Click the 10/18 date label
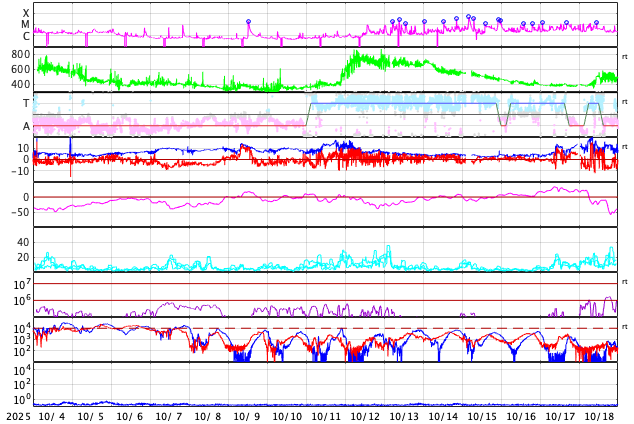This screenshot has width=634, height=424. point(599,416)
